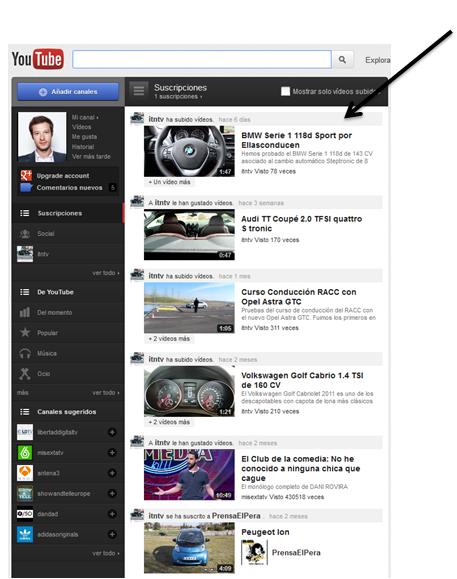Image resolution: width=457 pixels, height=579 pixels.
Task: Click itntv avatar beside 'hace 1 mes' entry
Action: (x=137, y=275)
